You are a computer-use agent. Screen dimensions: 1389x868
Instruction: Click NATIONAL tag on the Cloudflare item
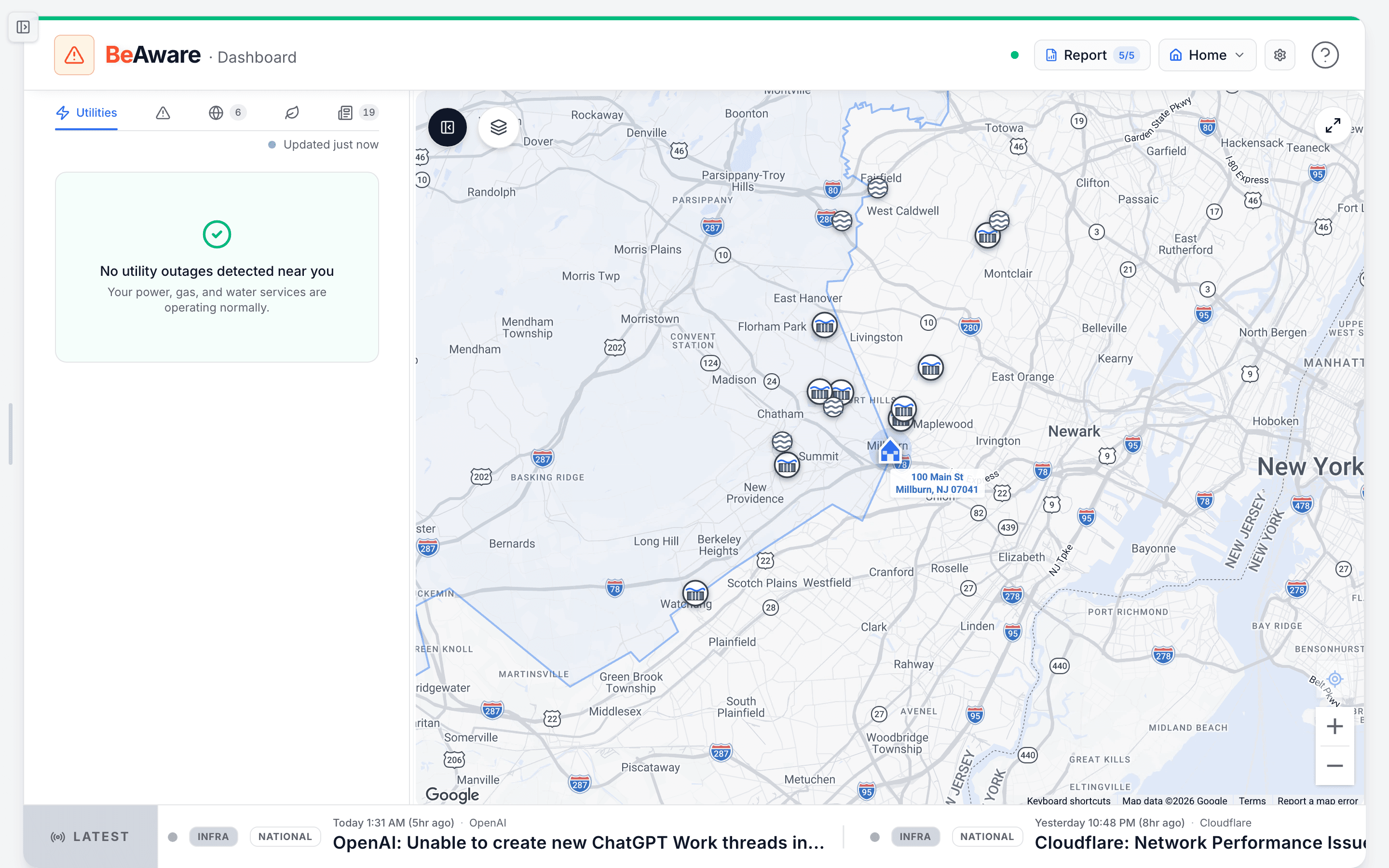[x=987, y=837]
